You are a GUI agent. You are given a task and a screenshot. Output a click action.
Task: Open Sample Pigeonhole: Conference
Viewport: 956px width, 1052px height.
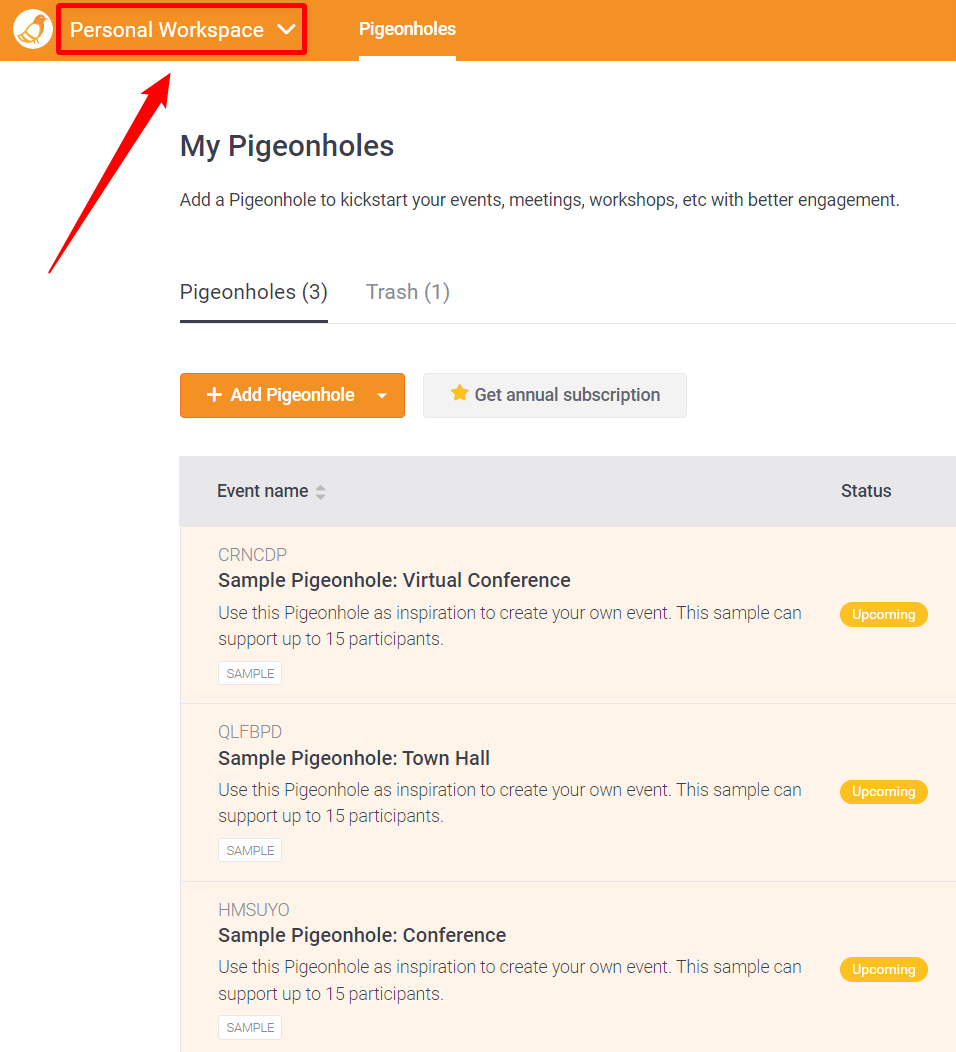pos(362,935)
